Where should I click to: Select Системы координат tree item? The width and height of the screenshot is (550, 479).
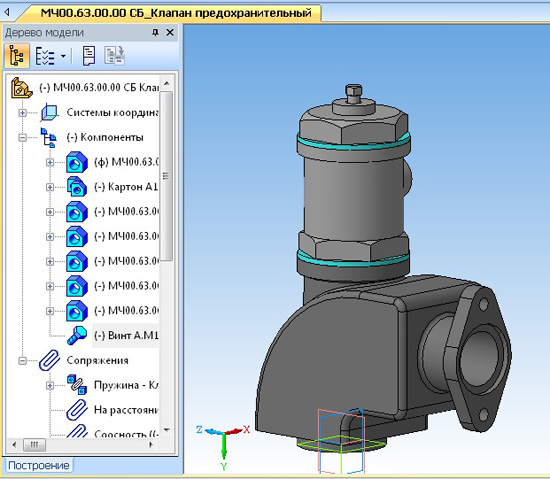[x=112, y=113]
